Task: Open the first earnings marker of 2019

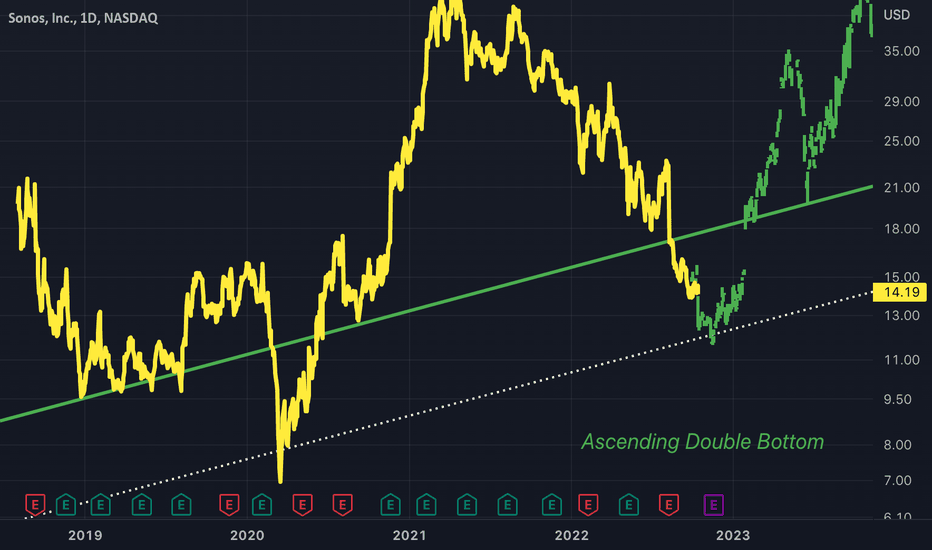Action: coord(100,505)
